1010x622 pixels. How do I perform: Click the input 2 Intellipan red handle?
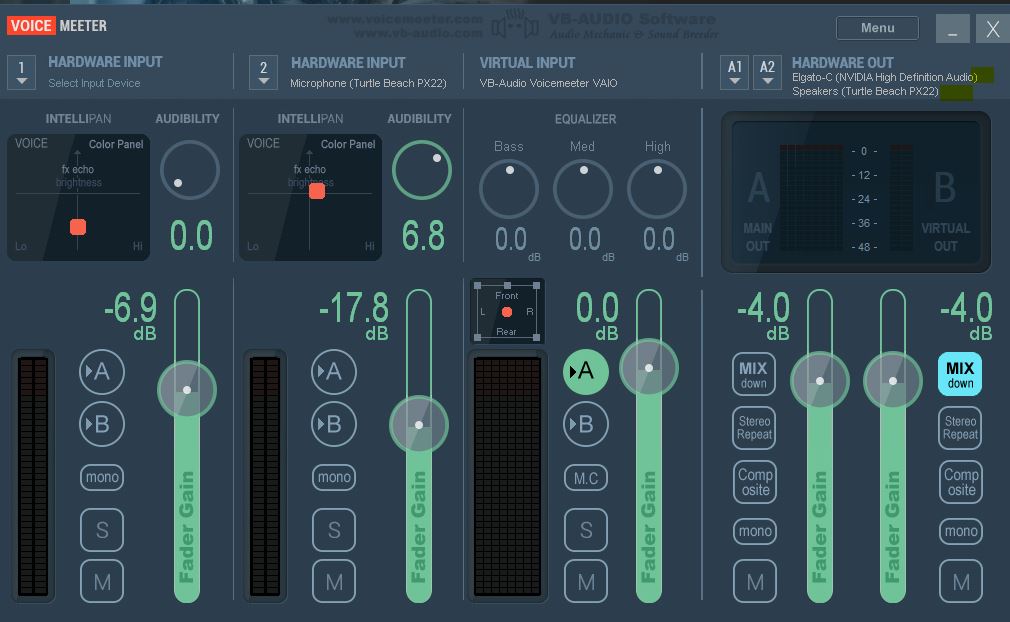[317, 191]
